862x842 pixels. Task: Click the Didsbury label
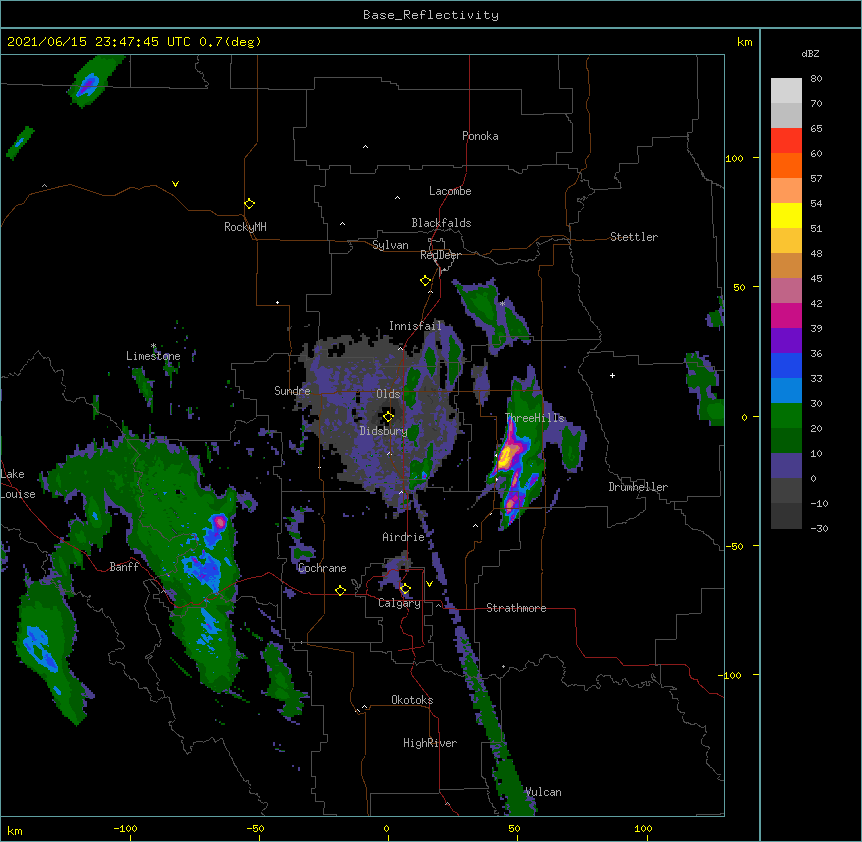point(384,431)
